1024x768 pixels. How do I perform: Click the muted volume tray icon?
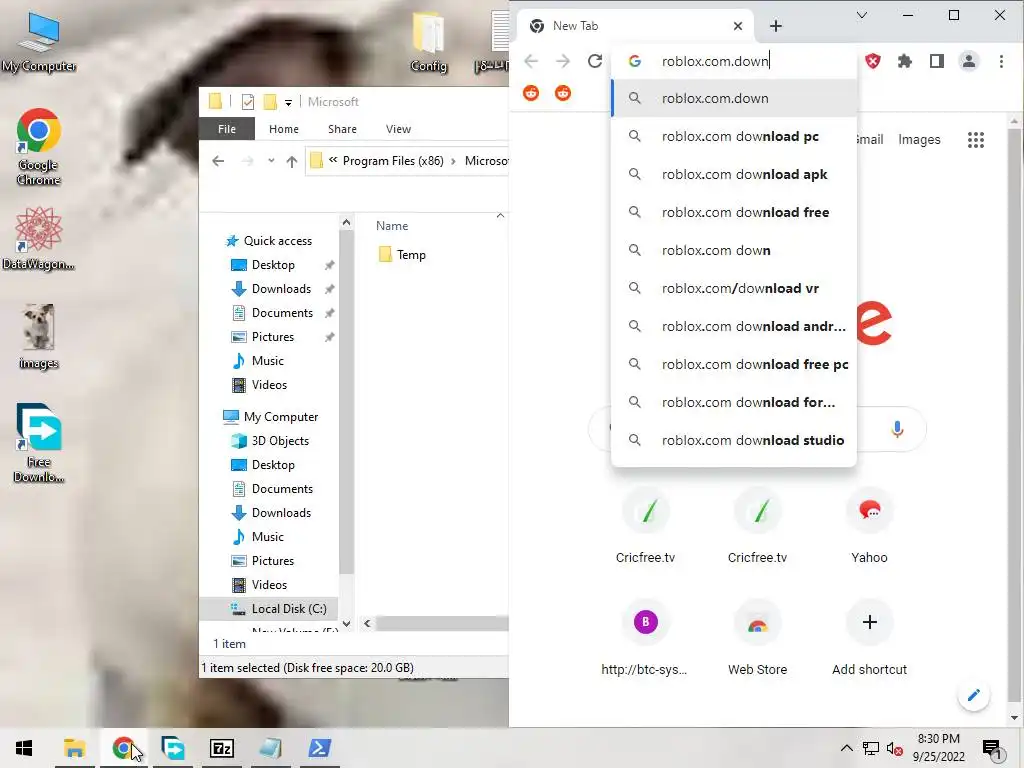tap(895, 748)
